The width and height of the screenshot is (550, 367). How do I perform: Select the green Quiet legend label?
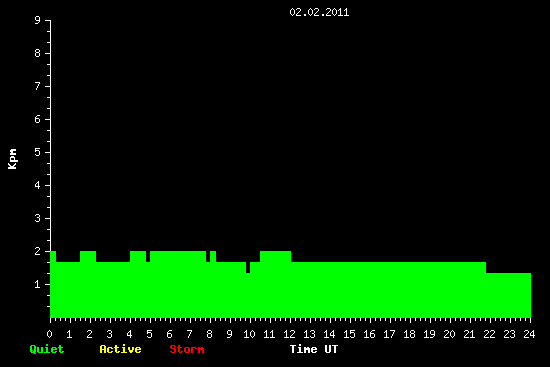coord(47,349)
